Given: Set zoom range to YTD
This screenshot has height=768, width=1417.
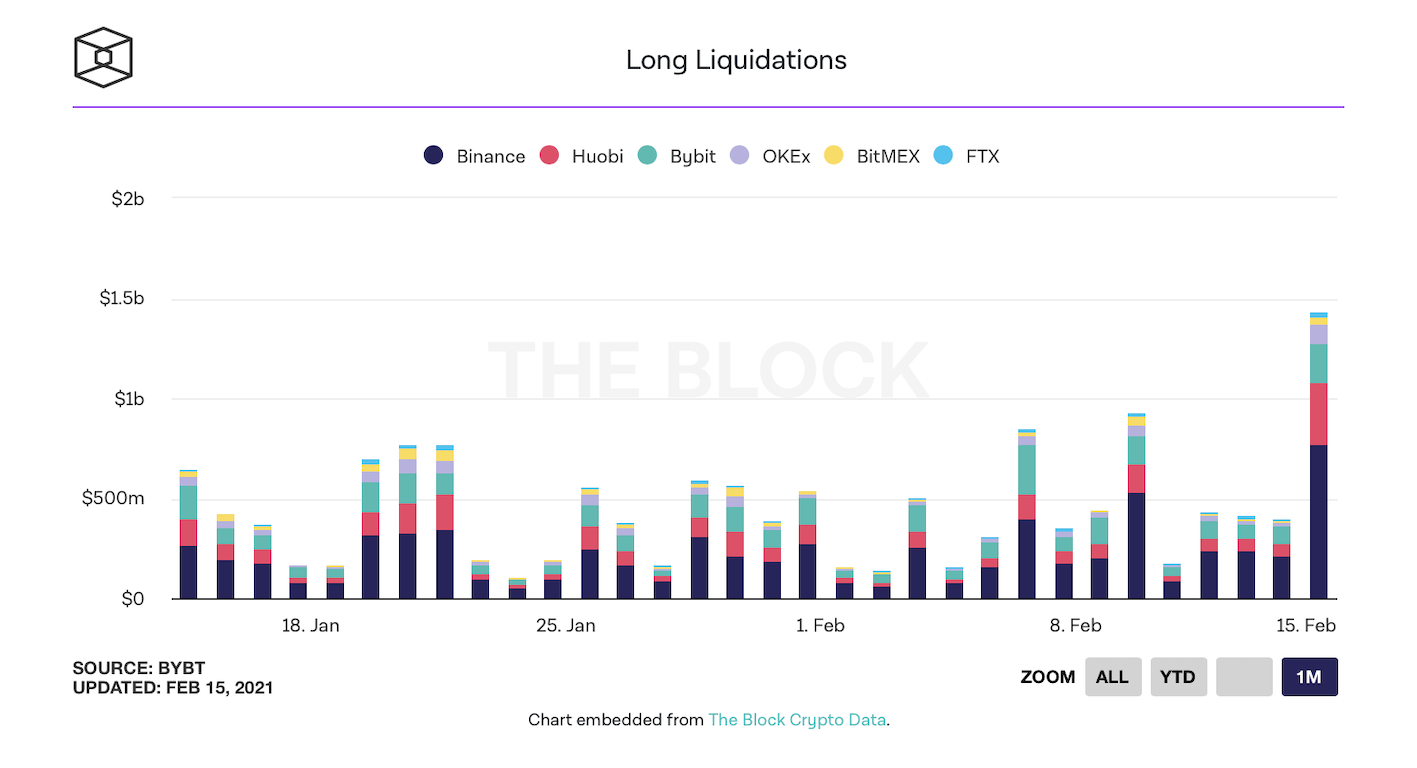Looking at the screenshot, I should tap(1178, 677).
